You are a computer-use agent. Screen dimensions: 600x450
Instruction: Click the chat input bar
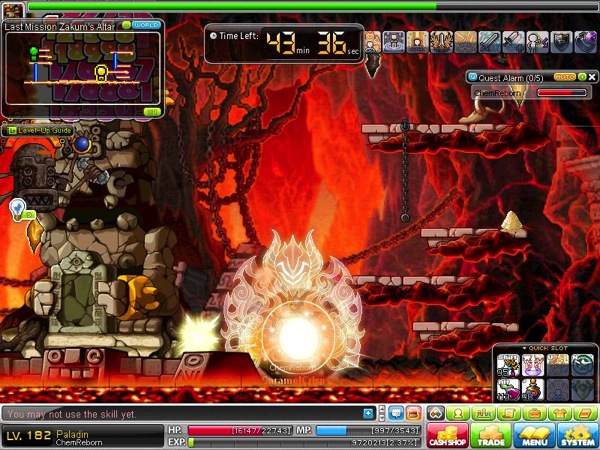(x=182, y=414)
